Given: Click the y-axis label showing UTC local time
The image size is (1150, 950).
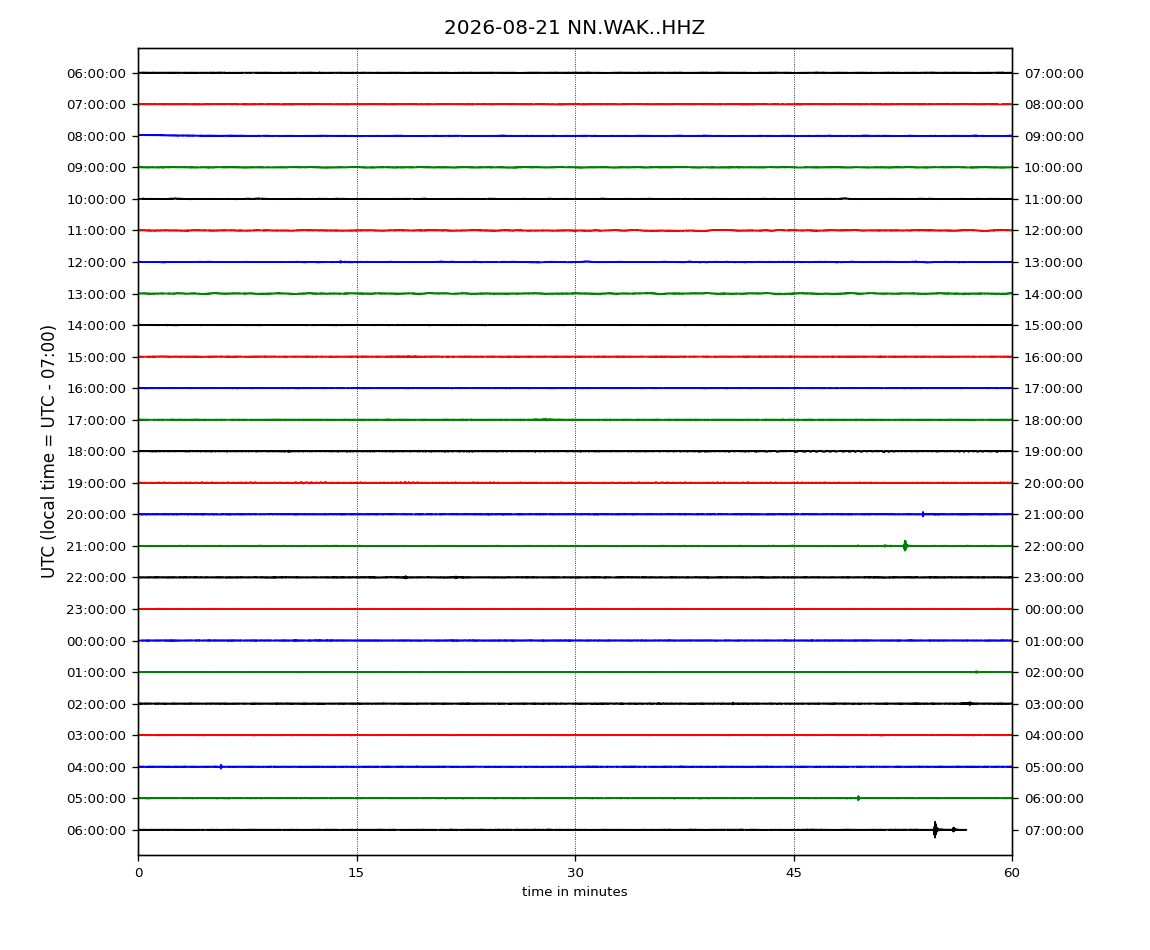Looking at the screenshot, I should pyautogui.click(x=48, y=452).
